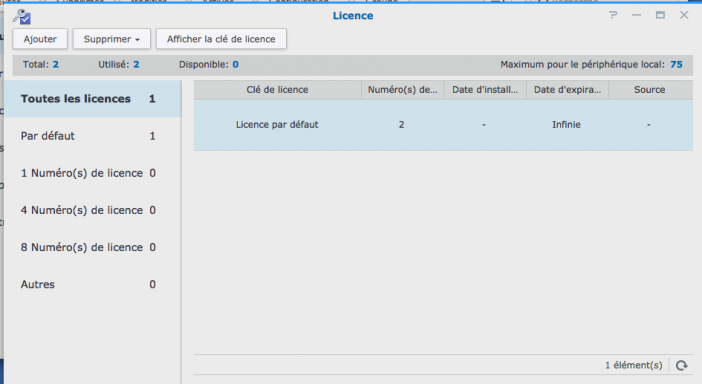Image resolution: width=702 pixels, height=384 pixels.
Task: Open 8 Numéro(s) de licence category
Action: coord(93,247)
